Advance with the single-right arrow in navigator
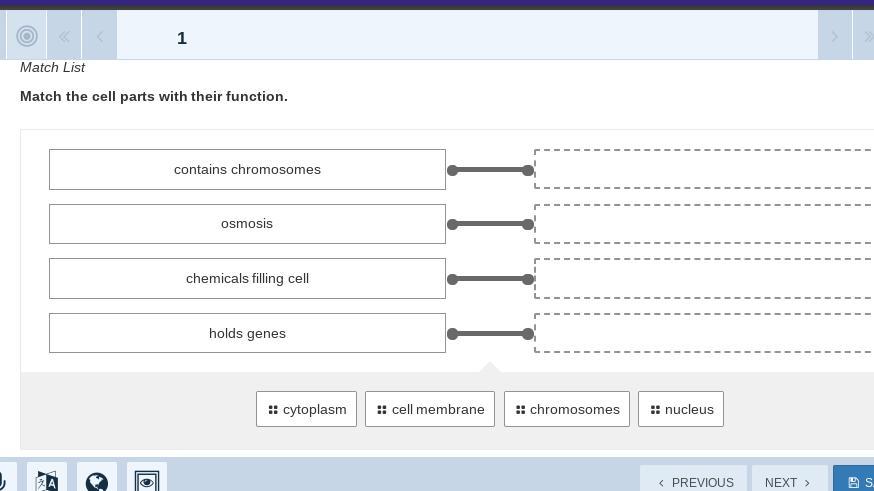This screenshot has height=491, width=874. coord(834,37)
